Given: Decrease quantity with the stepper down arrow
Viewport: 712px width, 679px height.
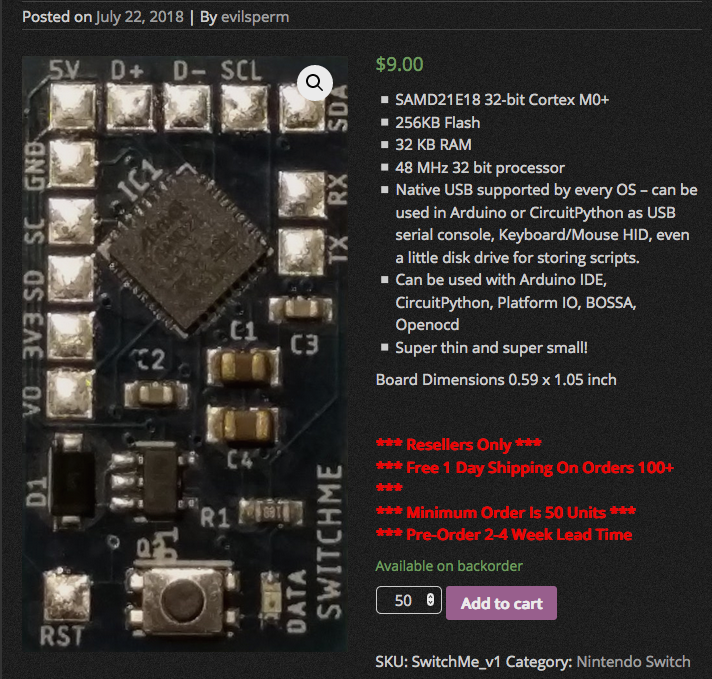Looking at the screenshot, I should click(x=430, y=604).
